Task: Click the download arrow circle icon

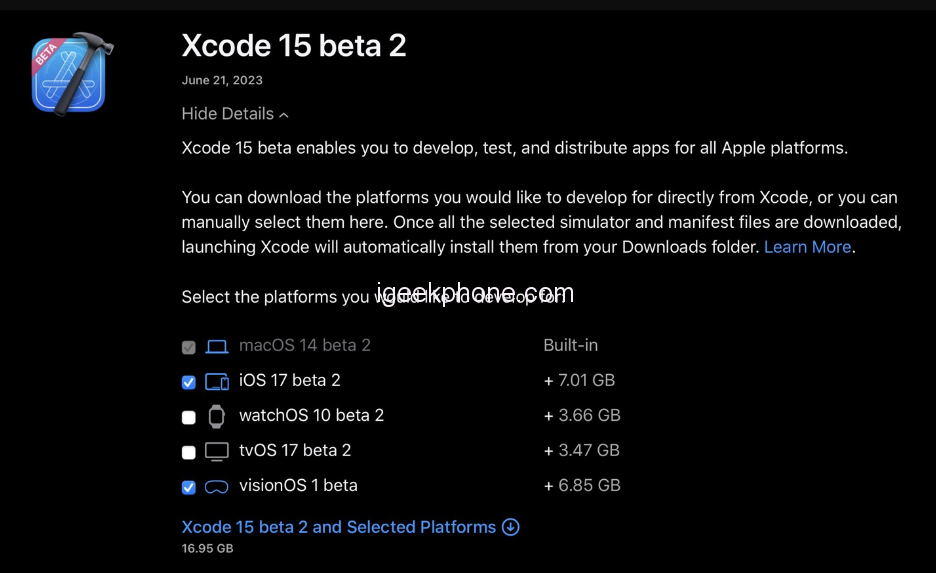Action: coord(511,527)
